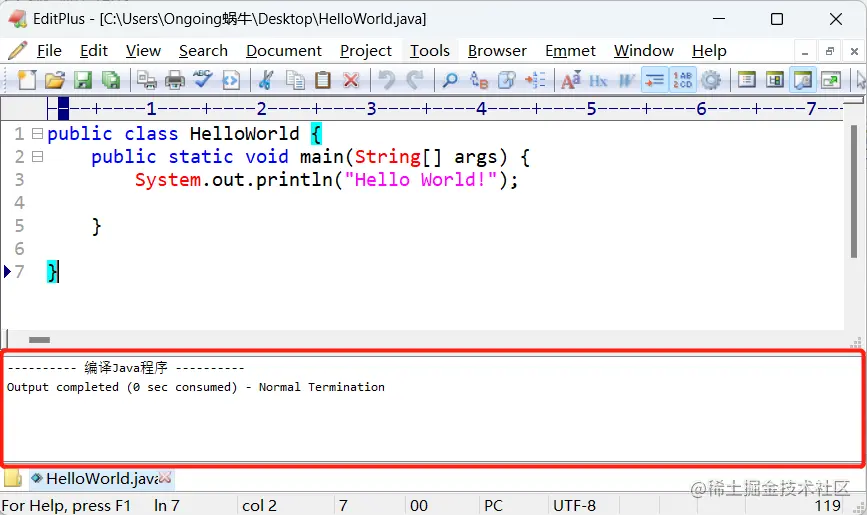Toggle line numbers display icon
Viewport: 867px width, 515px height.
[x=683, y=80]
